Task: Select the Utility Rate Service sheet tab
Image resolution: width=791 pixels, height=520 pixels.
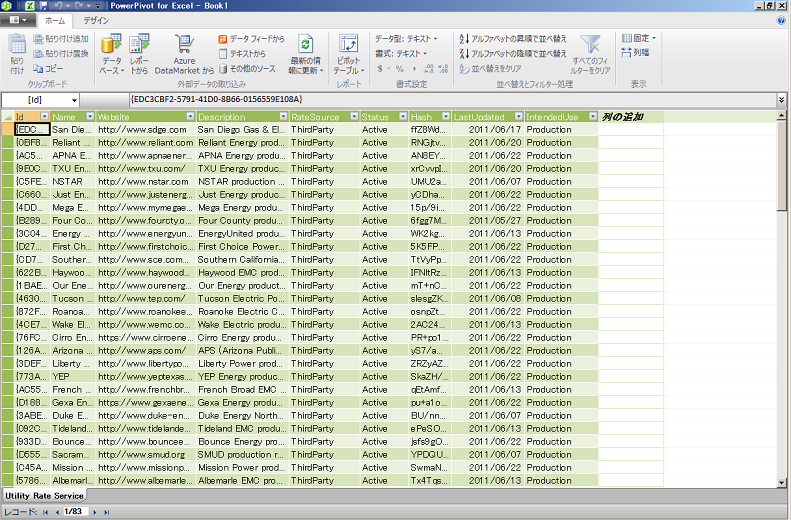Action: tap(44, 495)
